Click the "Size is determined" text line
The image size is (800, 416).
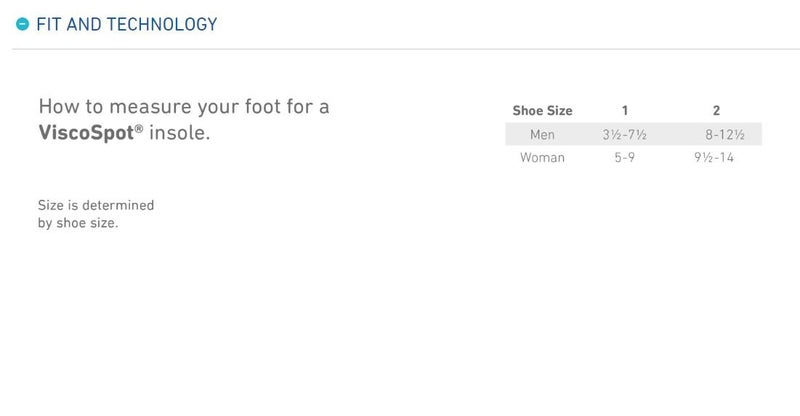click(96, 206)
